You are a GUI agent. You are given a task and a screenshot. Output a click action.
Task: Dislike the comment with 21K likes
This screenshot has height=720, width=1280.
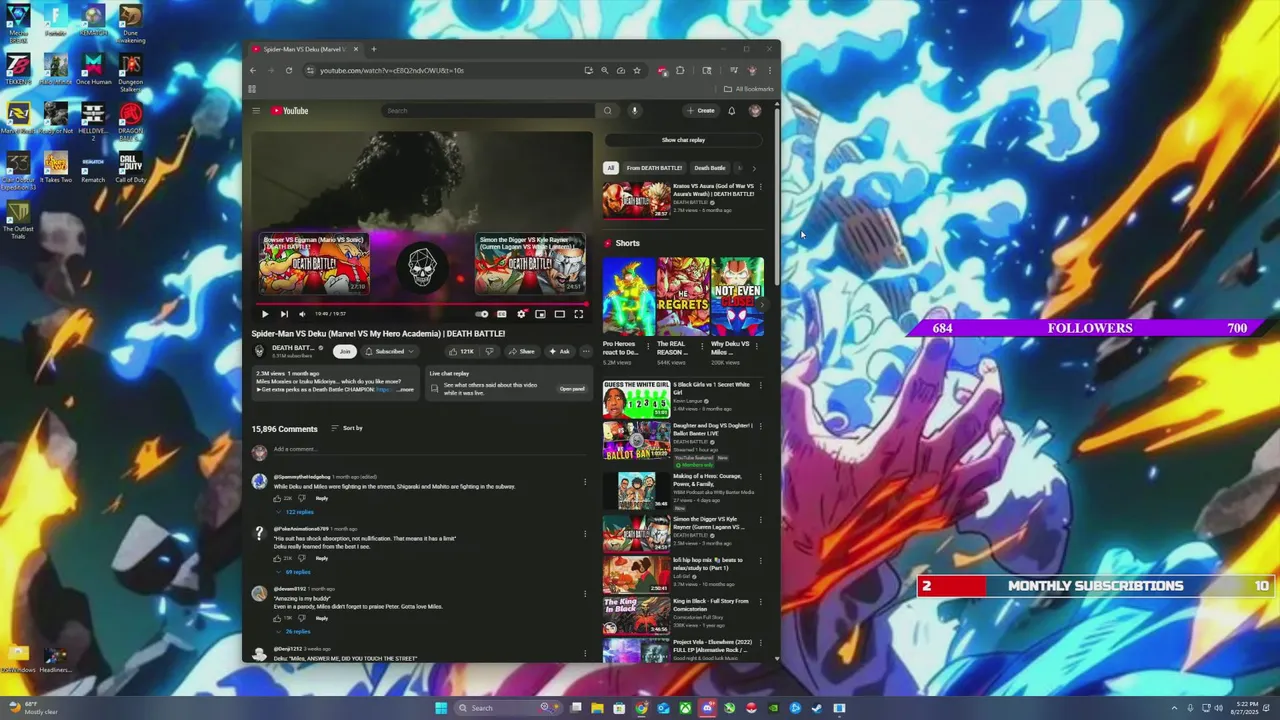click(304, 558)
